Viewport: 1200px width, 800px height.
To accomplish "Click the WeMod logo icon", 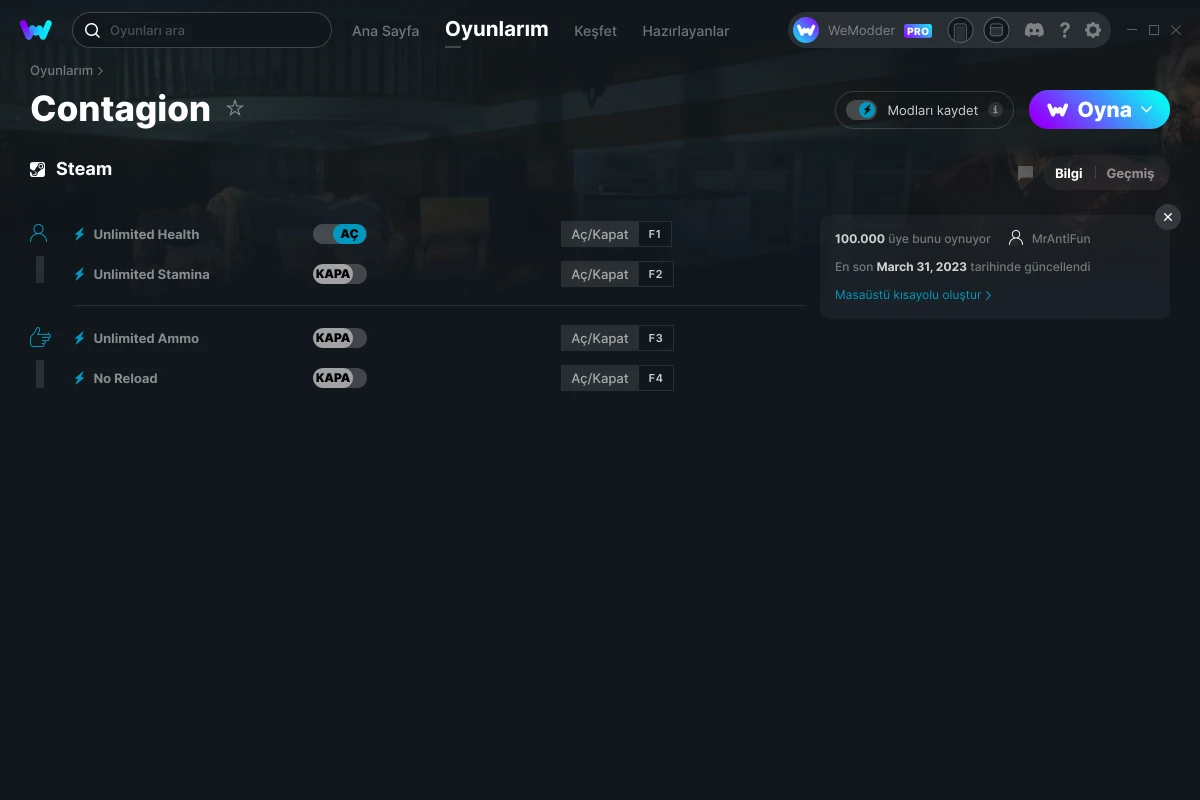I will point(36,30).
